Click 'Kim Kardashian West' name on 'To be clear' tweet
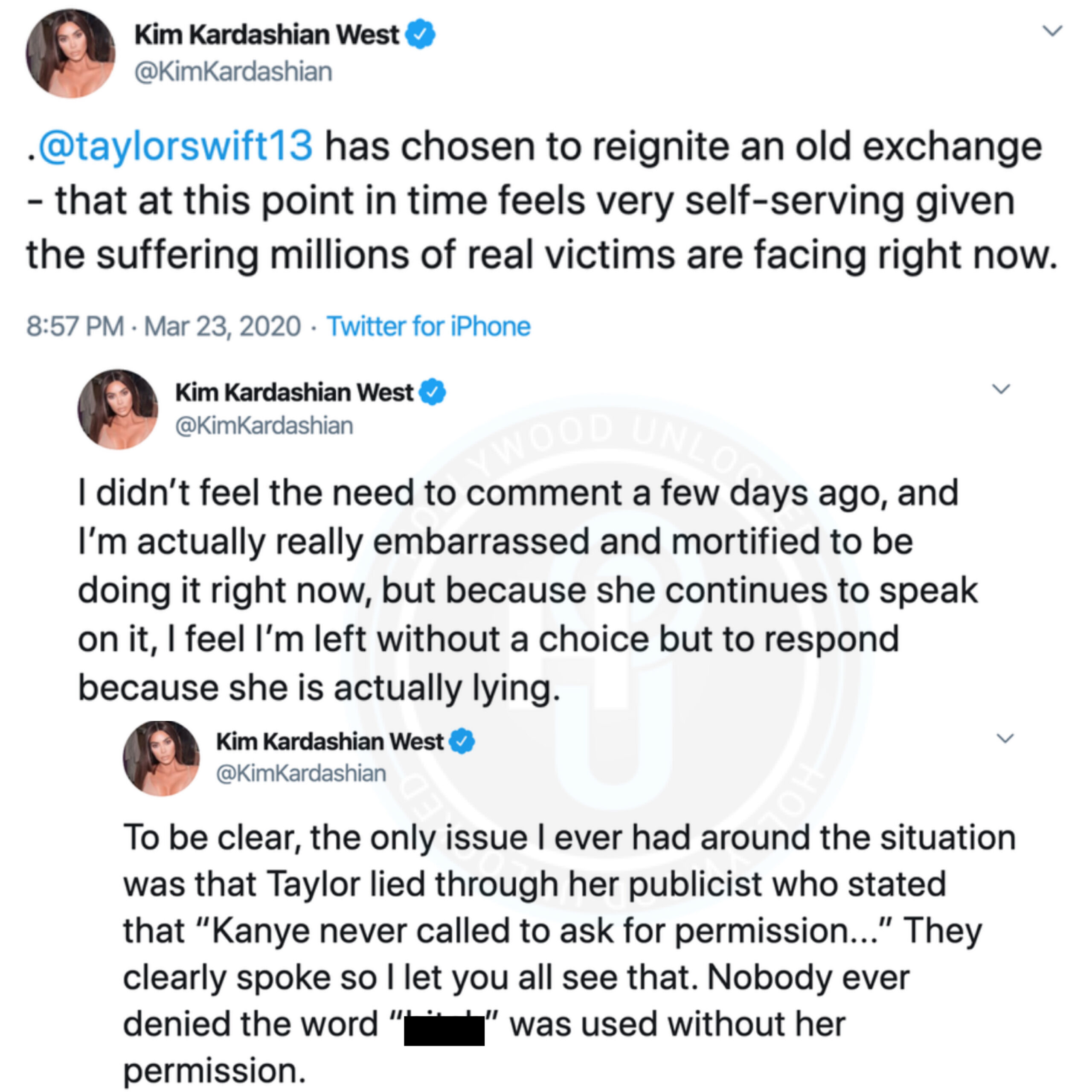 [330, 741]
